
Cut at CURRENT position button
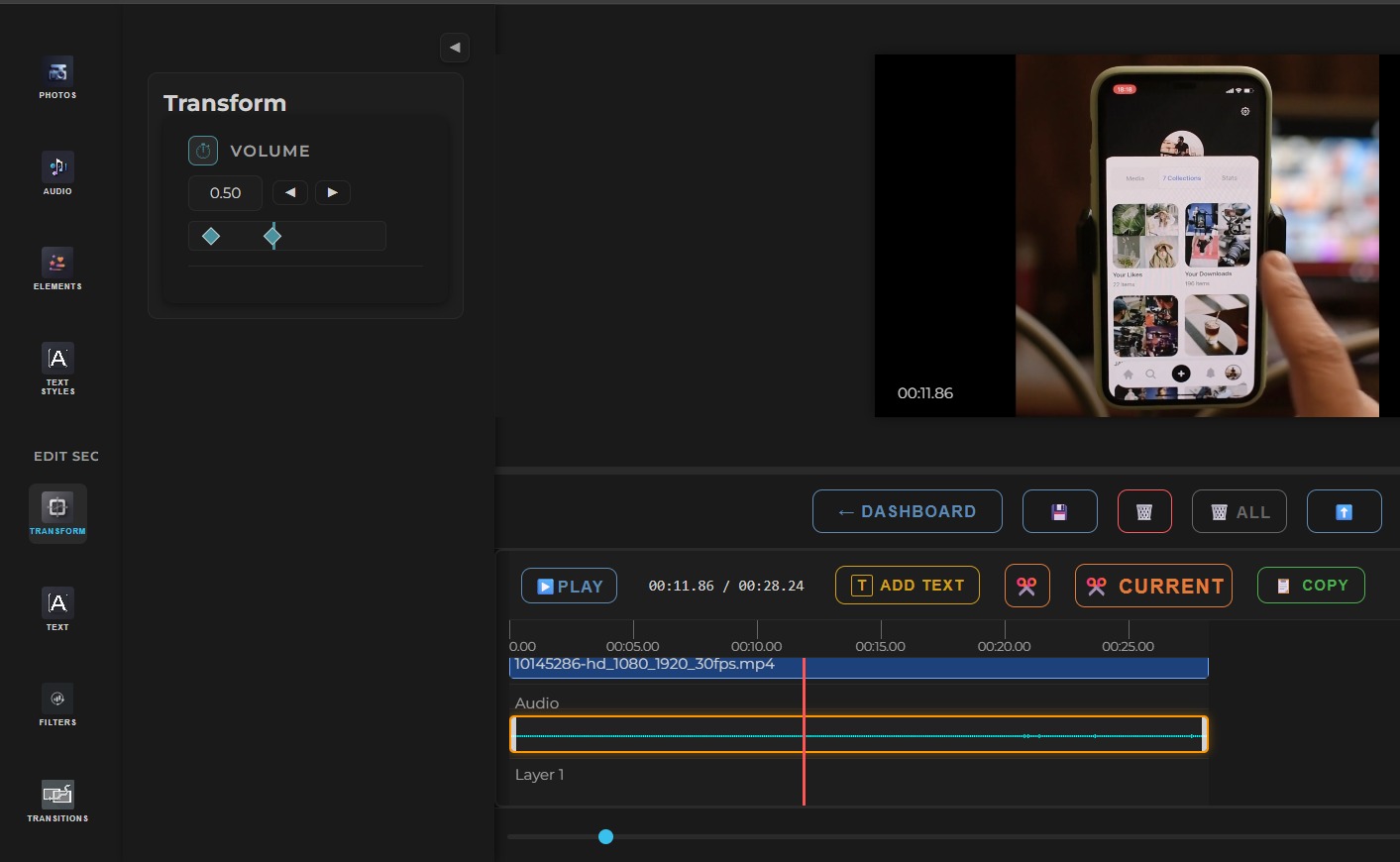1153,586
